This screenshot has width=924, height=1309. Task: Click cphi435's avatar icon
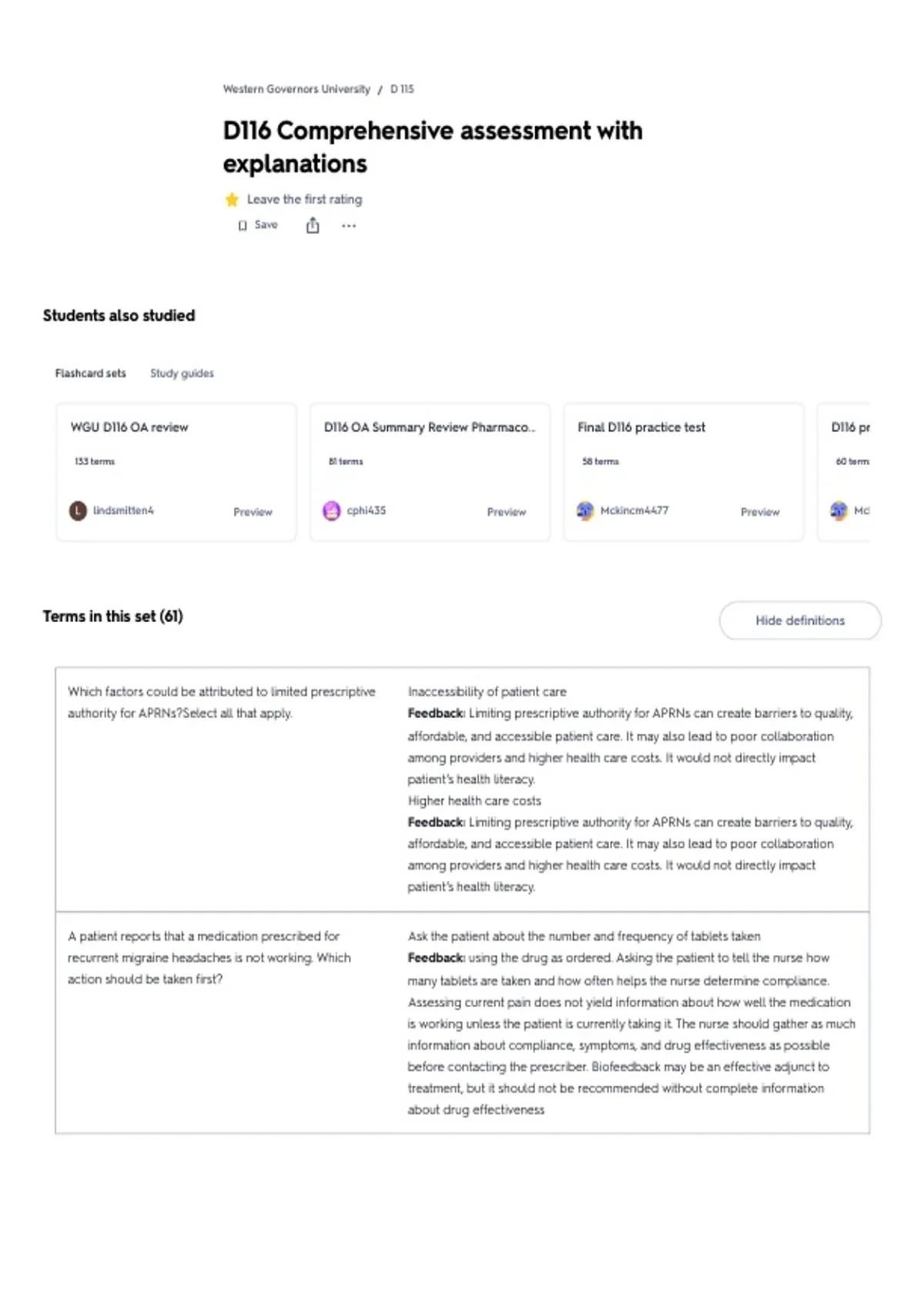(331, 511)
